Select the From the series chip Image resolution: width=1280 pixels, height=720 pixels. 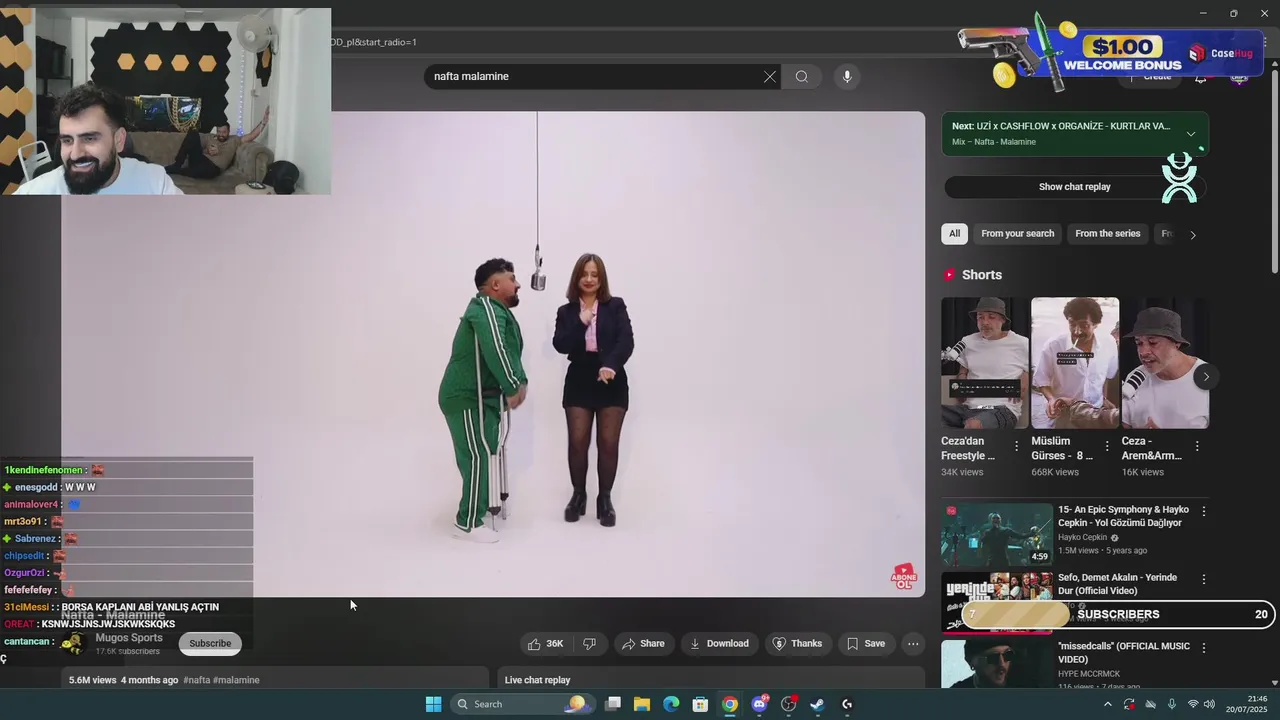(x=1107, y=234)
